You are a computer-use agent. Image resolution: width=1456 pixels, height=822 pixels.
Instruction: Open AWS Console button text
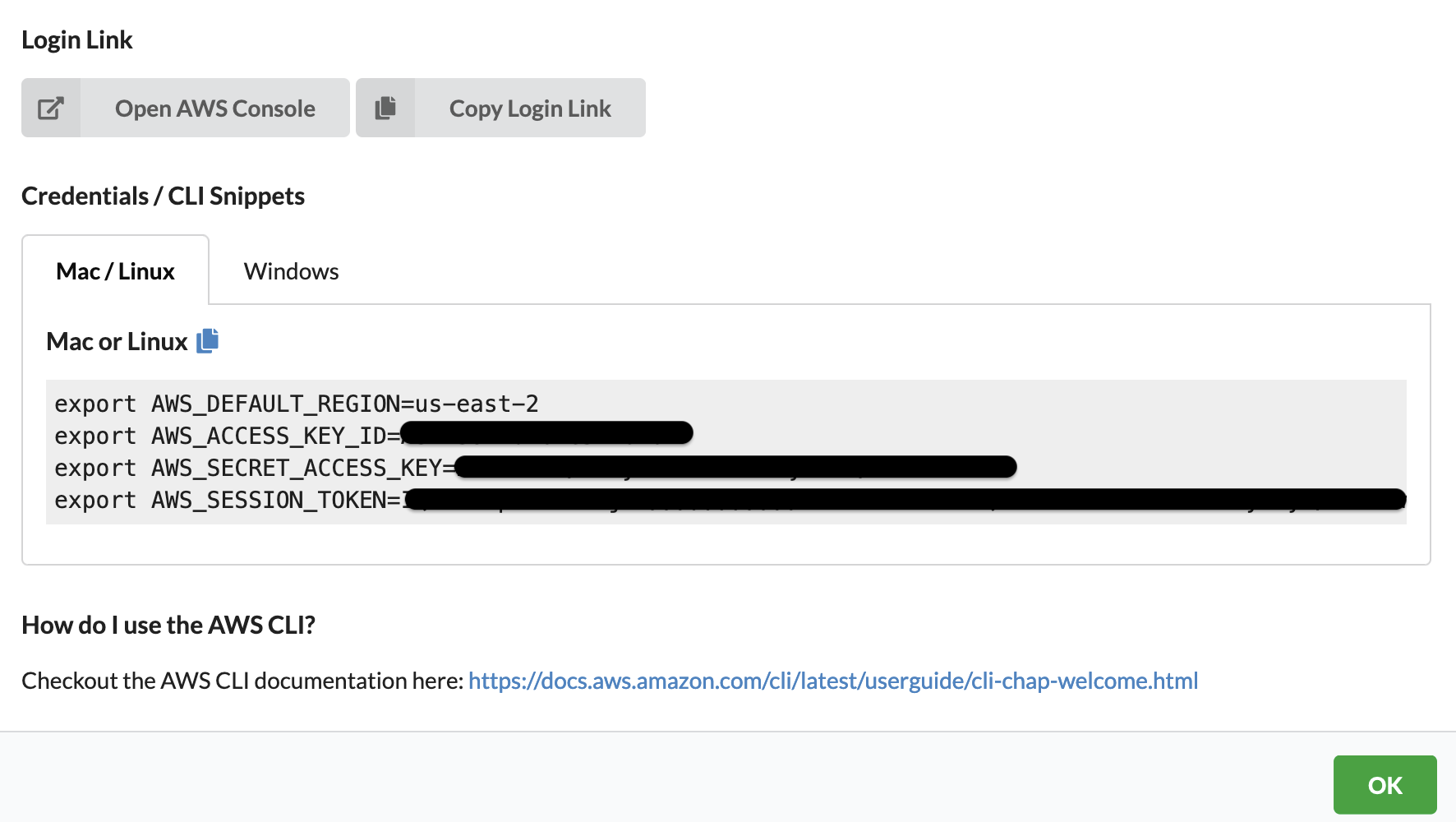(x=215, y=109)
